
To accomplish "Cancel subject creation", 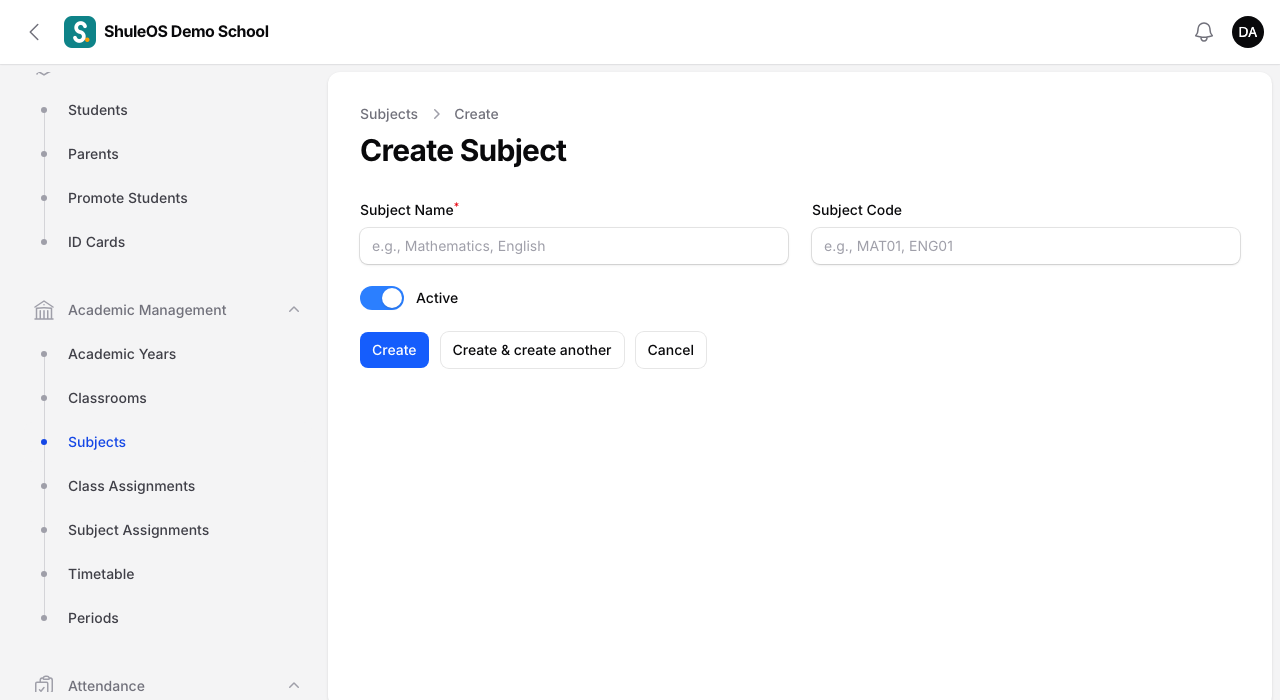I will point(671,350).
